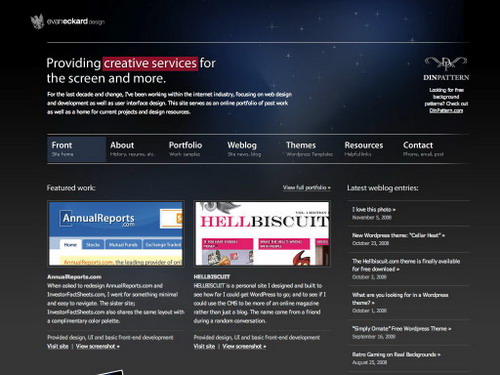Open the 'I love this photo' entry

coord(374,210)
